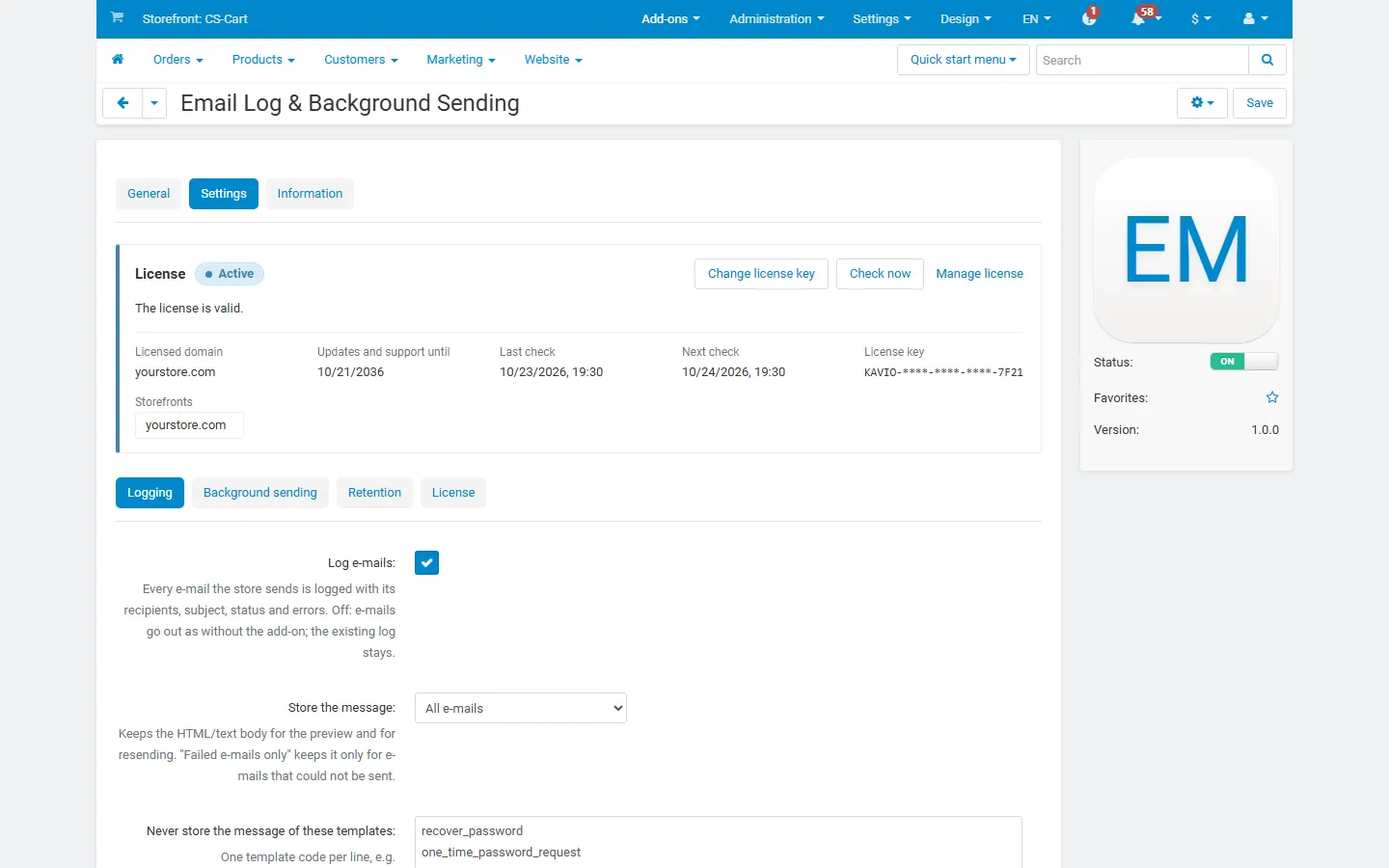Screen dimensions: 1389x868
Task: Select the Logging sub-tab
Action: tap(150, 493)
